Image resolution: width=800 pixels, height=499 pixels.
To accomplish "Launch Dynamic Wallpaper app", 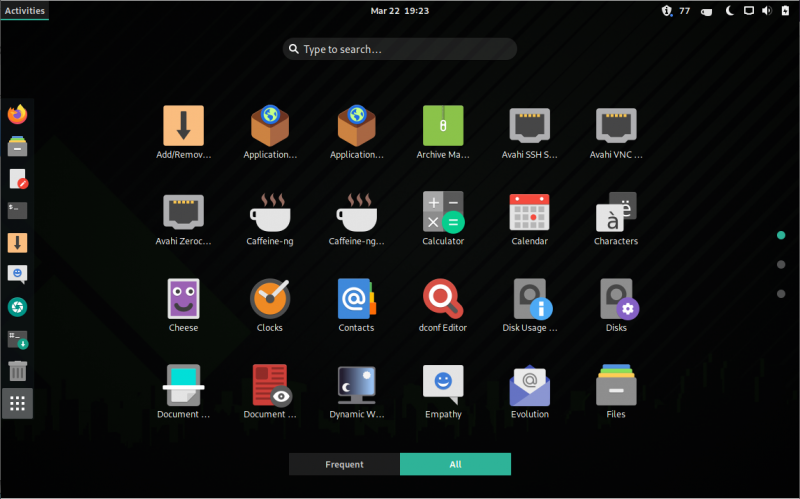I will click(x=356, y=392).
